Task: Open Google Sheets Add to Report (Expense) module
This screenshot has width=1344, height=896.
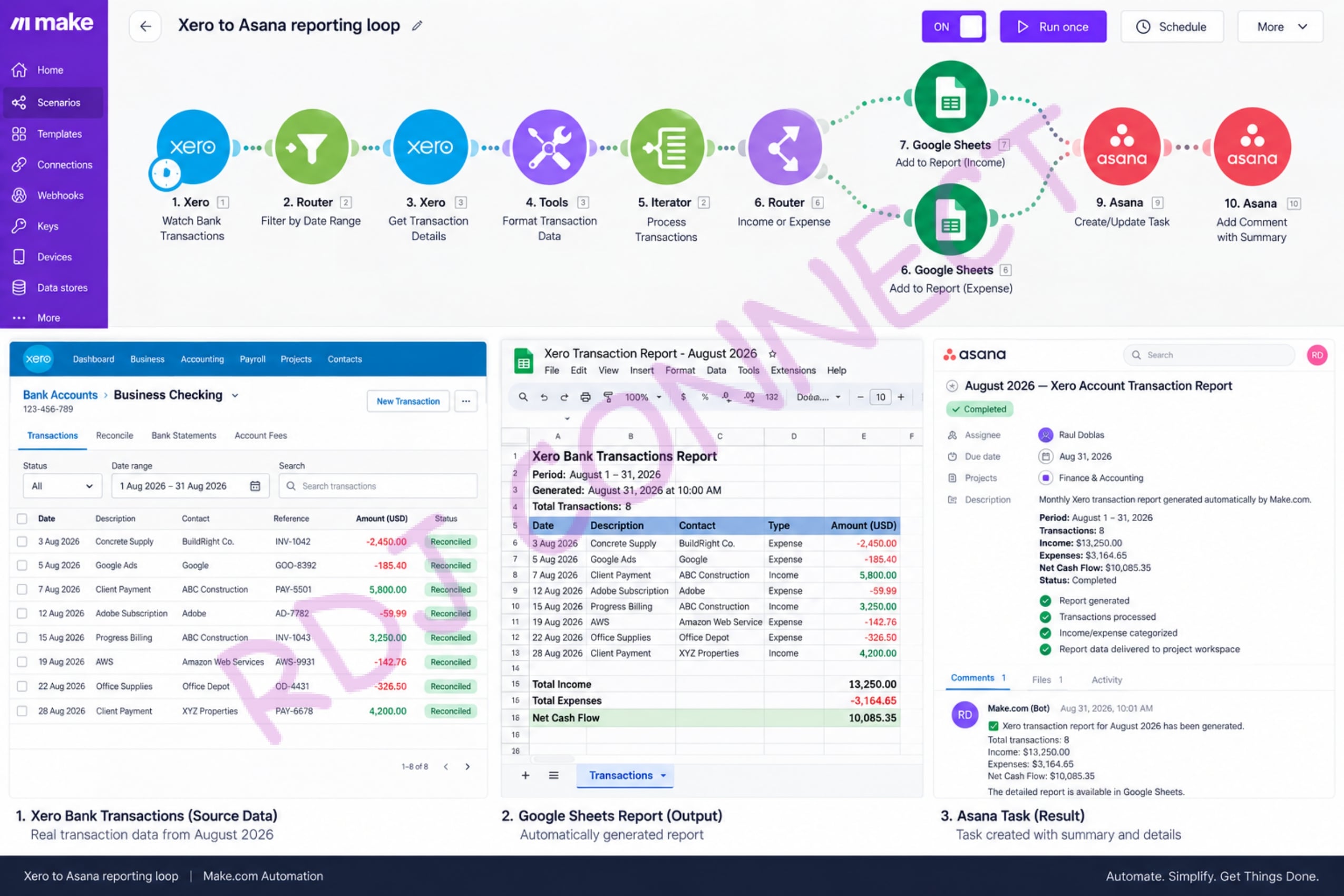Action: 950,220
